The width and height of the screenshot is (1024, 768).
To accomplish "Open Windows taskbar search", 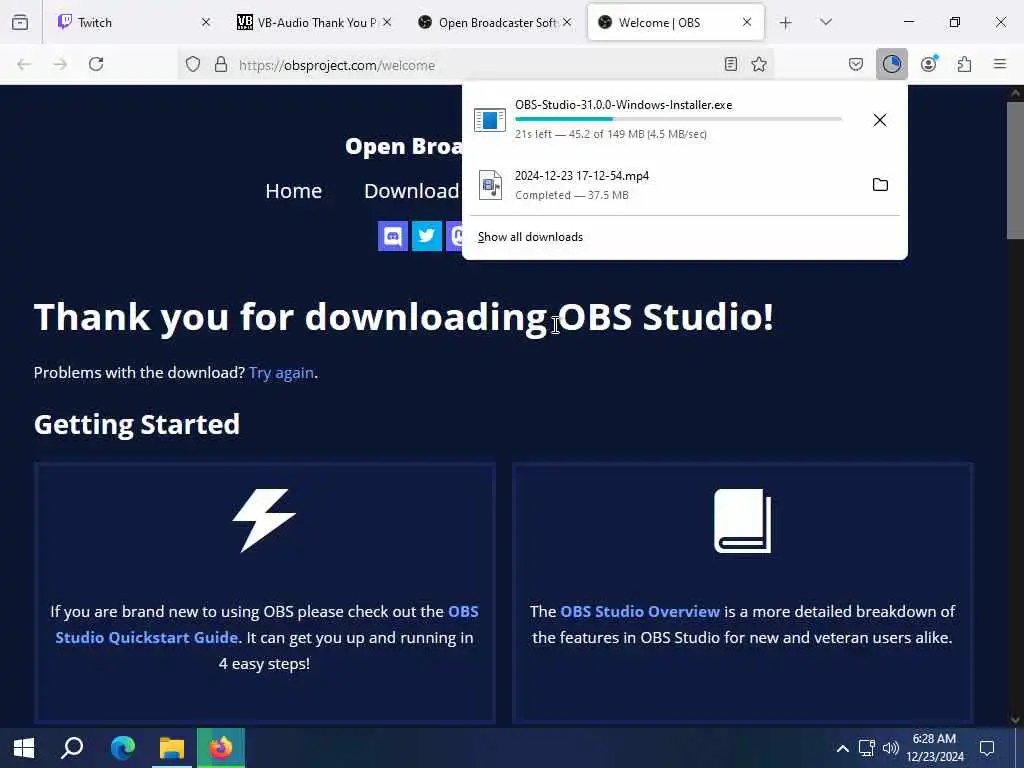I will pyautogui.click(x=72, y=748).
